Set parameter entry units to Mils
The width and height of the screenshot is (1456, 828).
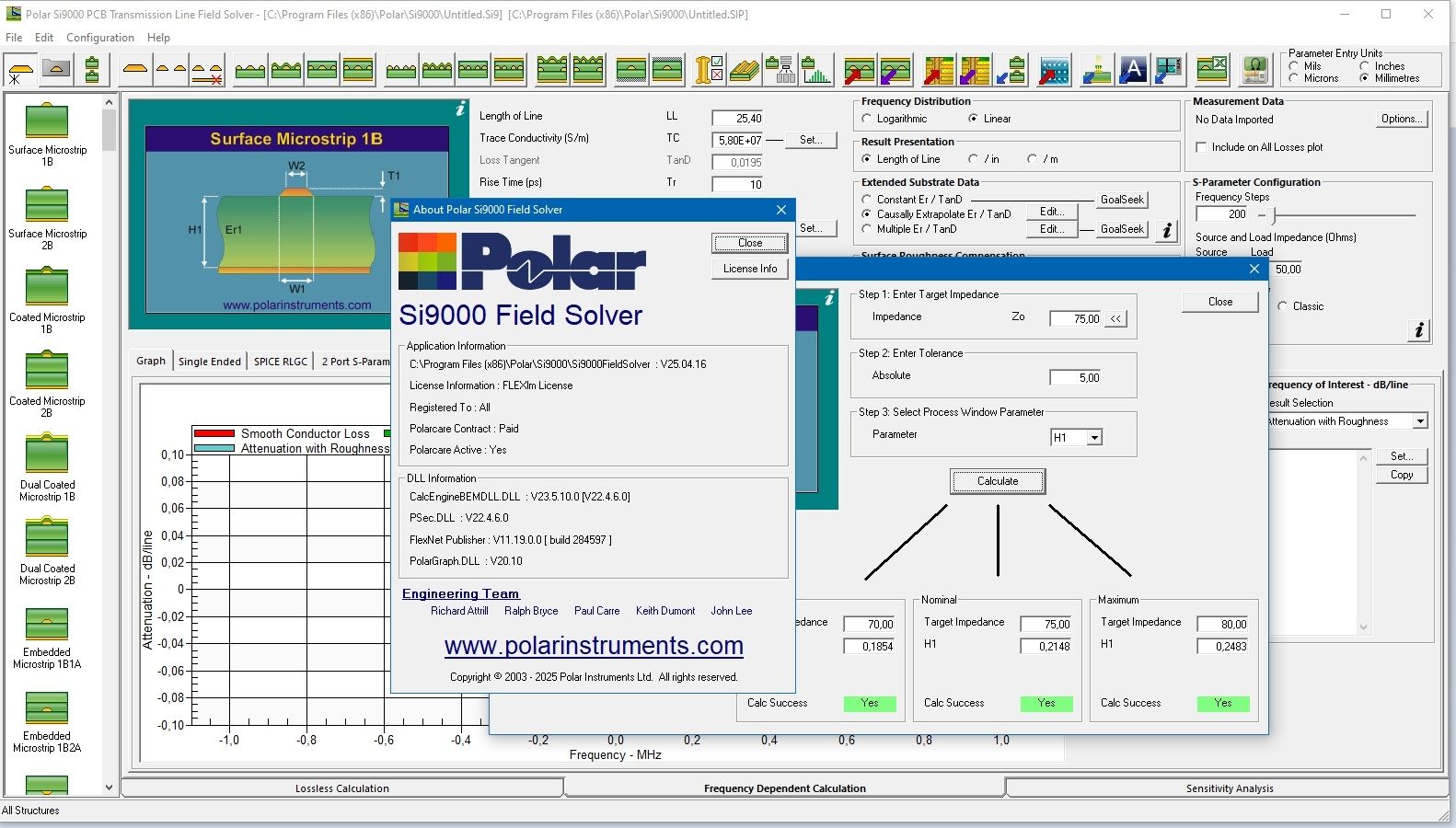tap(1305, 66)
